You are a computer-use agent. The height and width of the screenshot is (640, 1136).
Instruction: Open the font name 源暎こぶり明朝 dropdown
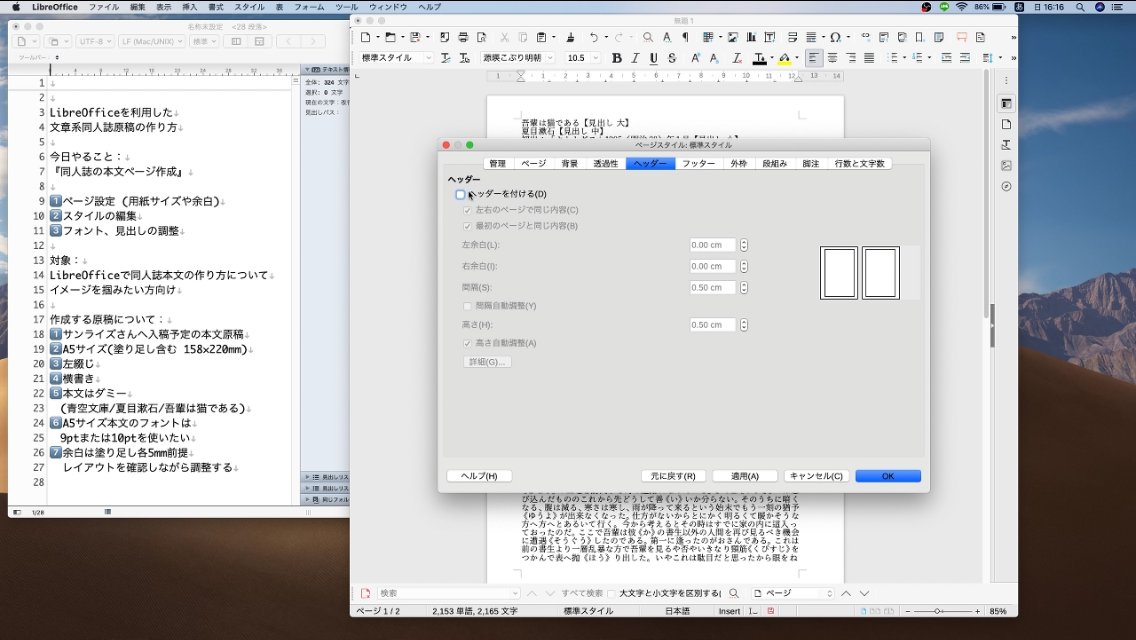coord(550,58)
